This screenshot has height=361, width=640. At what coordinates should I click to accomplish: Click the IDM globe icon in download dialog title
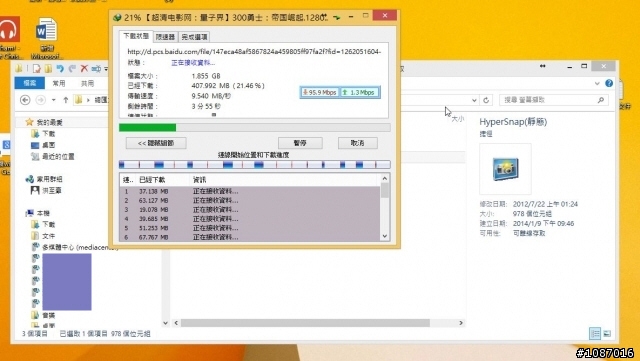117,17
